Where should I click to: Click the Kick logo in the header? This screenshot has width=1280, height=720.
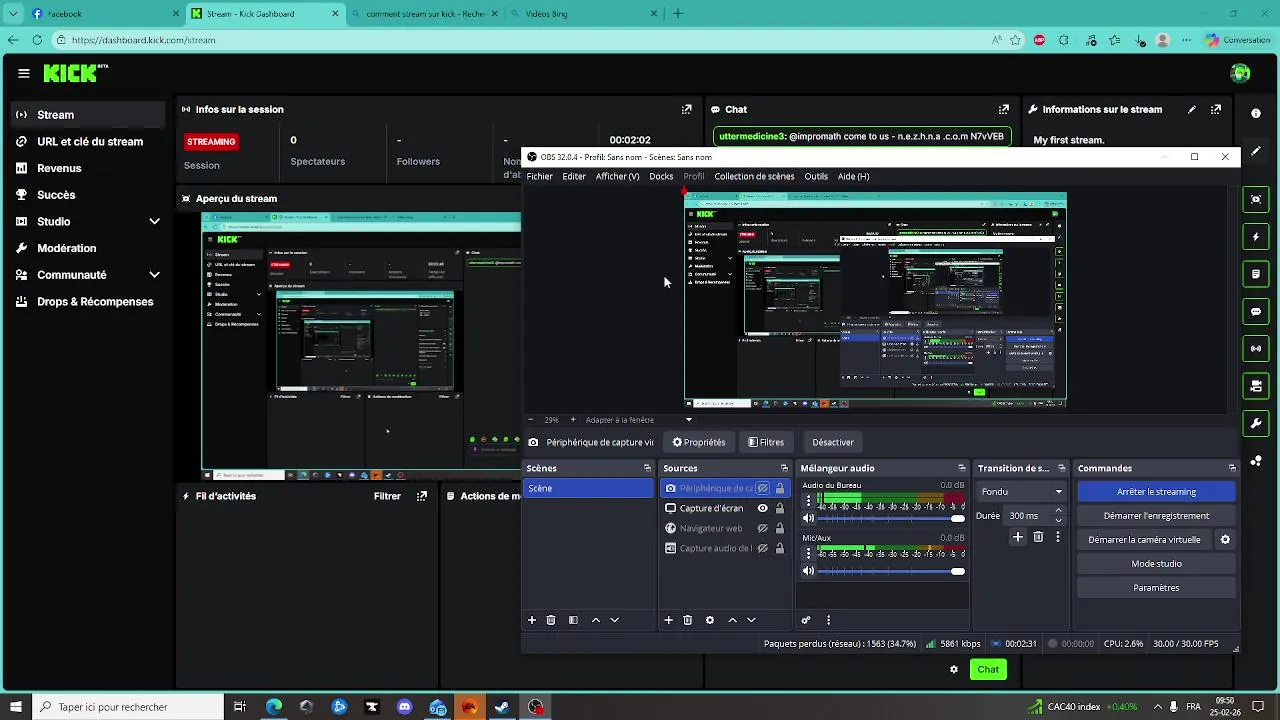click(x=75, y=73)
